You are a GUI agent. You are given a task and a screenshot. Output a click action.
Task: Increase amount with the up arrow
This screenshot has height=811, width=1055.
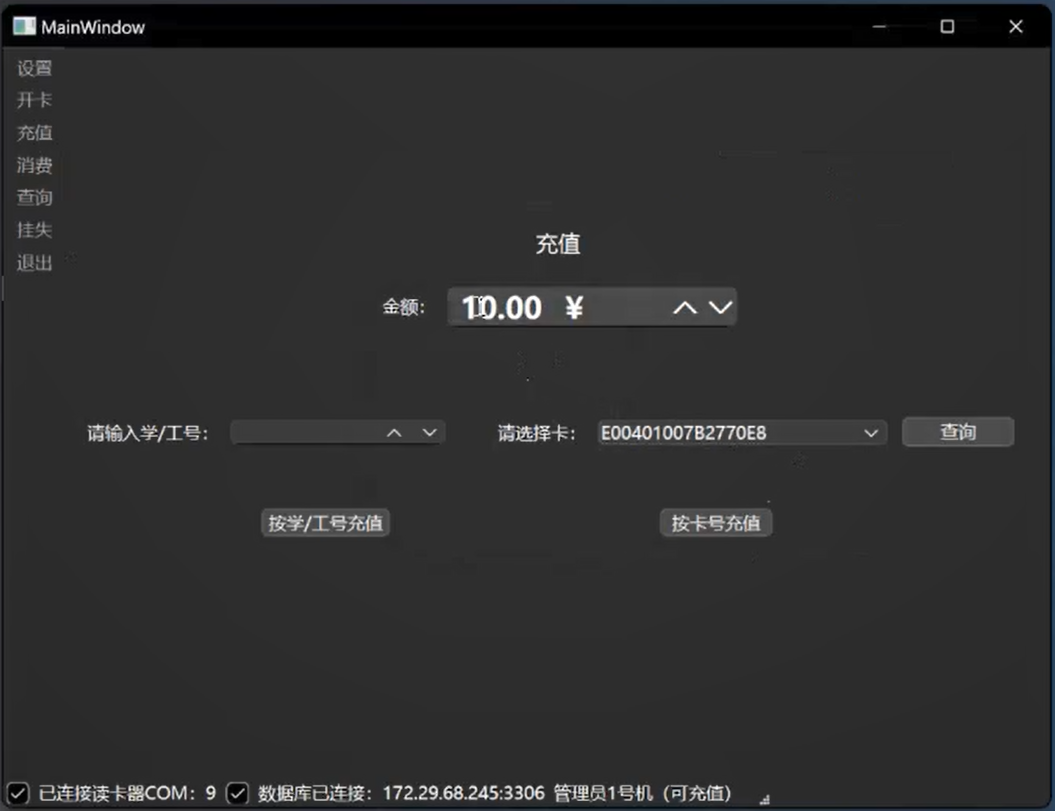pos(684,308)
